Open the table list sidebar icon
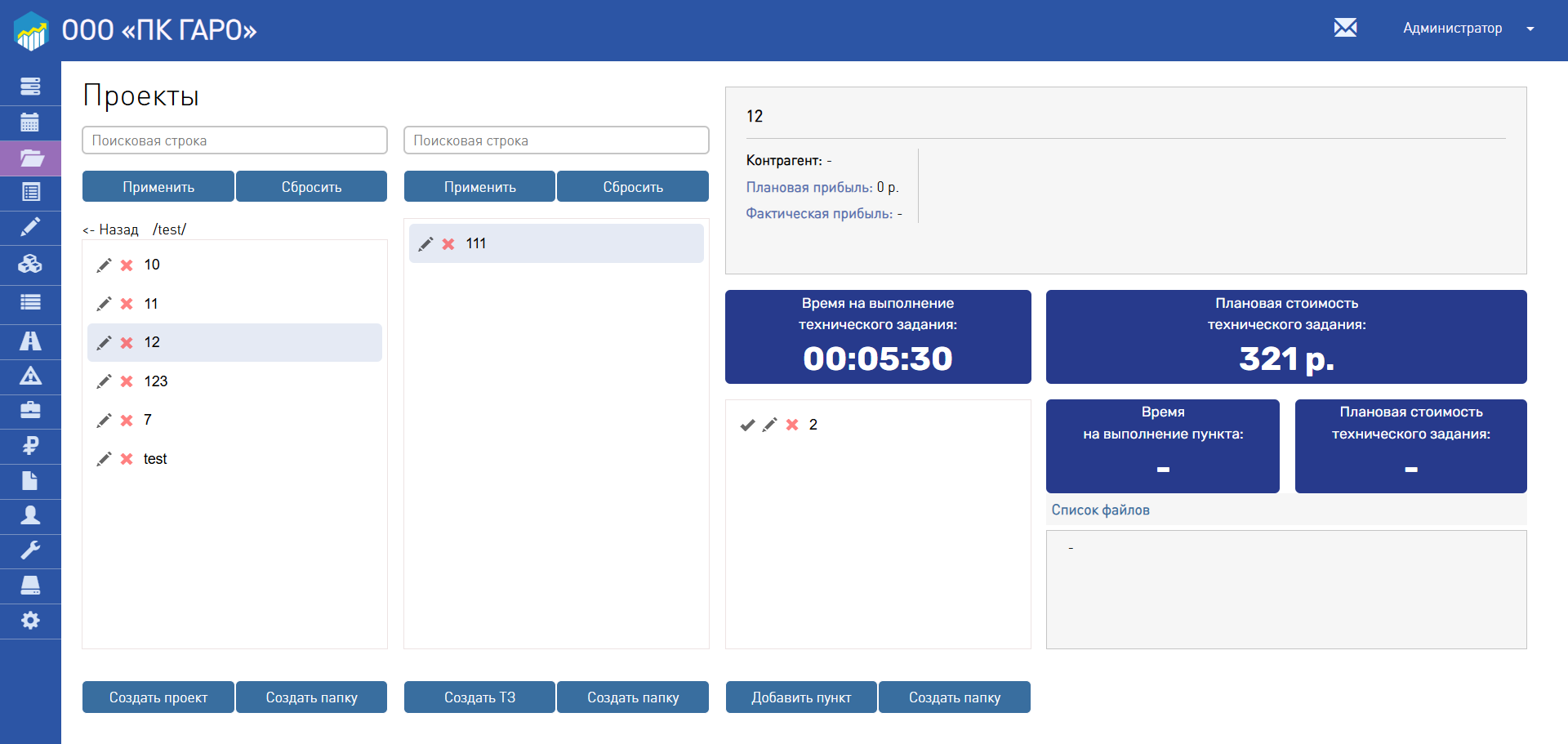Viewport: 1568px width, 744px height. [30, 192]
